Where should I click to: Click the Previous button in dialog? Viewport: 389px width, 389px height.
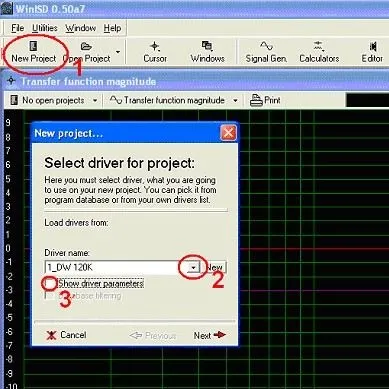[153, 335]
